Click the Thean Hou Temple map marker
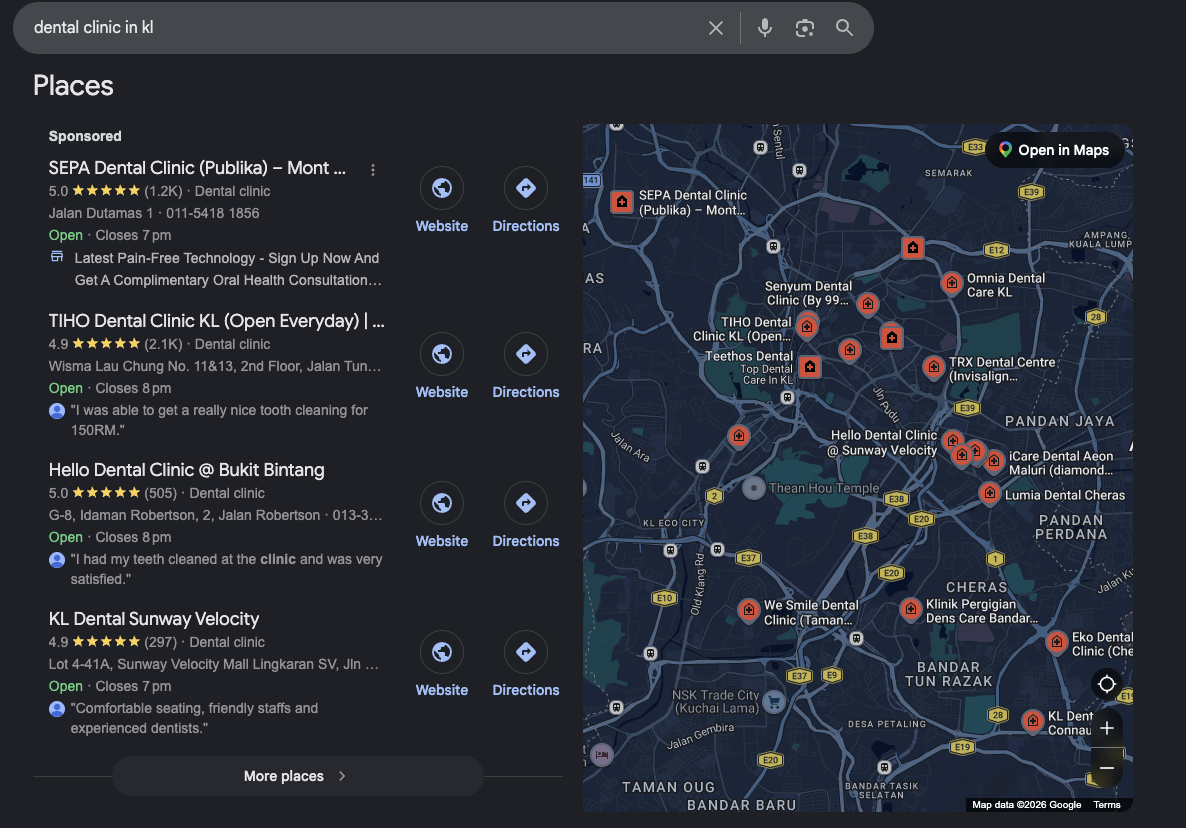Screen dimensions: 1186x828 tap(753, 488)
